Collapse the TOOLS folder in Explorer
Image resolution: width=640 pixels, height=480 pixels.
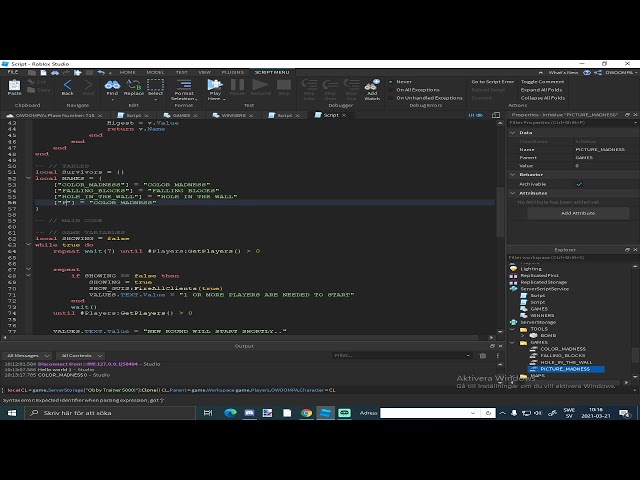[x=513, y=329]
